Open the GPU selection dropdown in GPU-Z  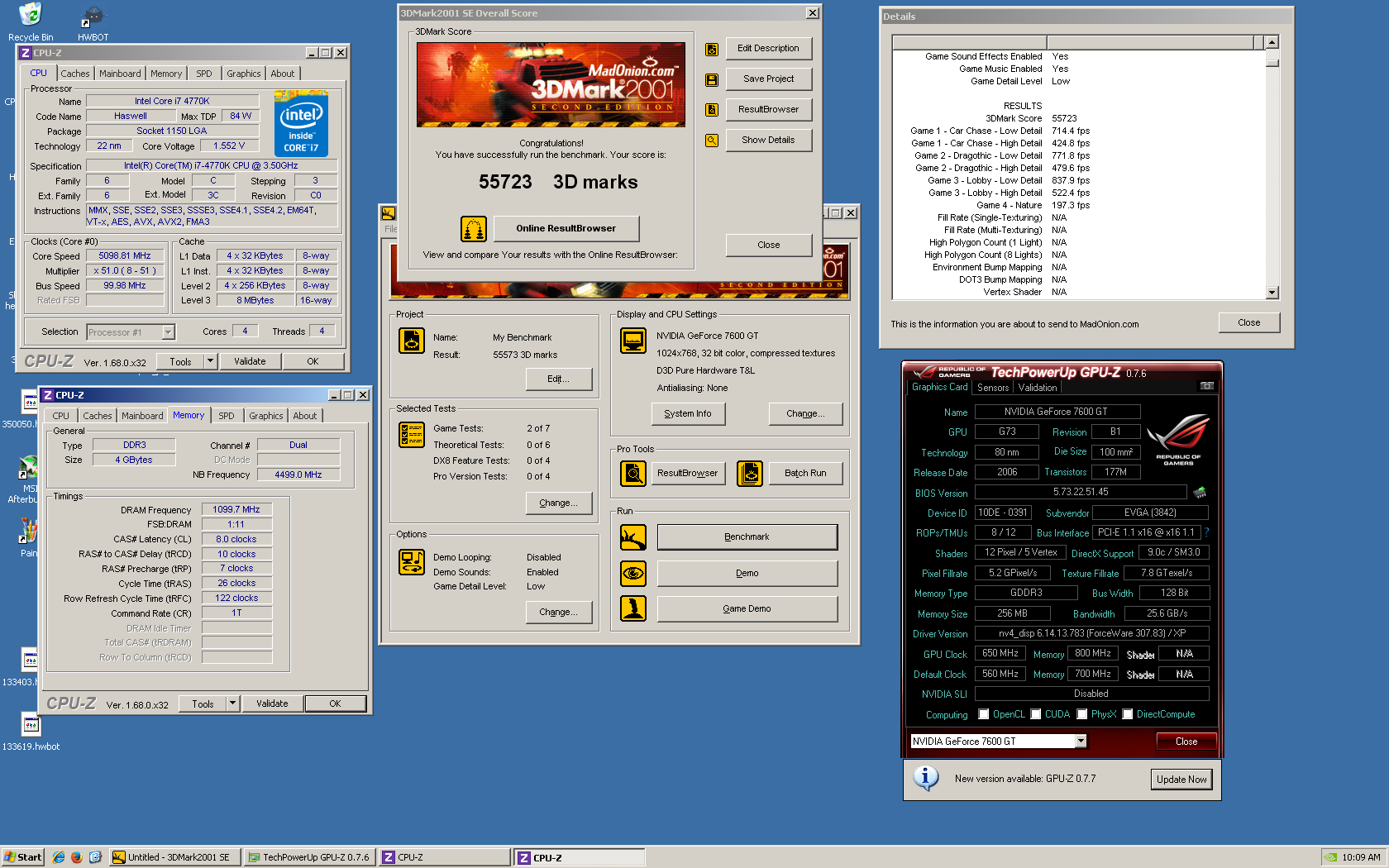click(1081, 742)
